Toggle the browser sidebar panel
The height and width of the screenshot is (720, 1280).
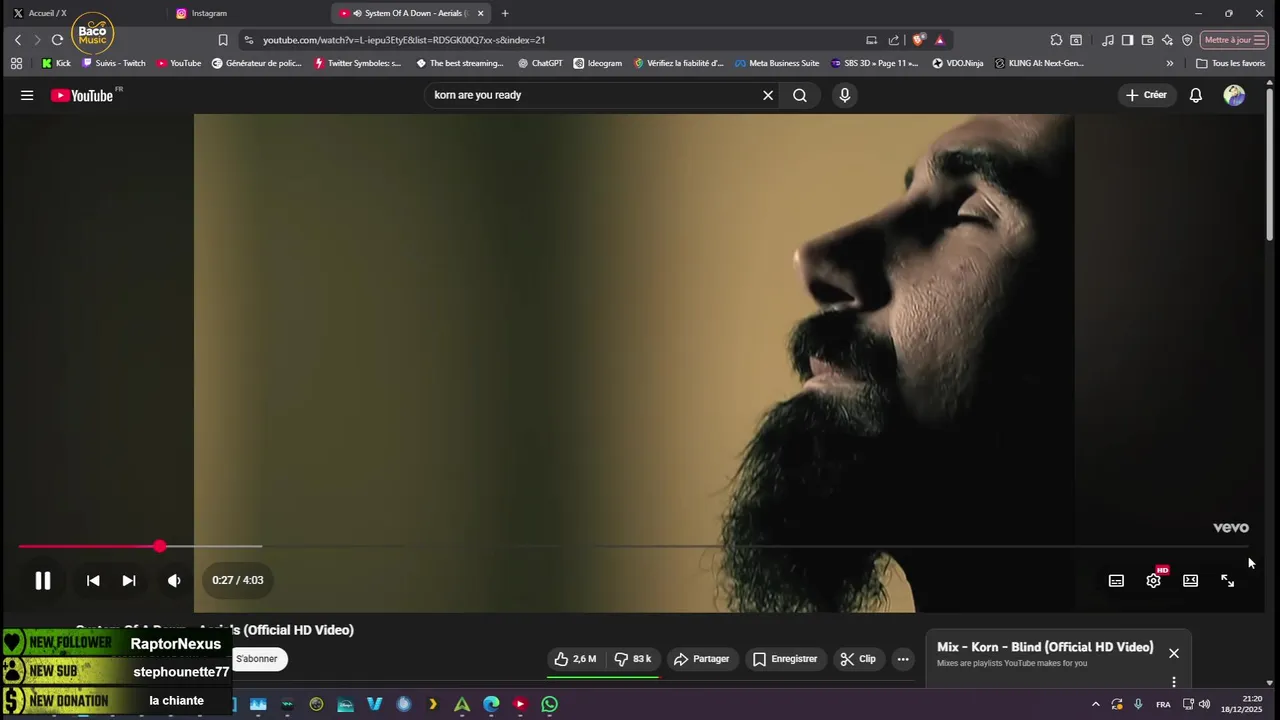pyautogui.click(x=1127, y=40)
